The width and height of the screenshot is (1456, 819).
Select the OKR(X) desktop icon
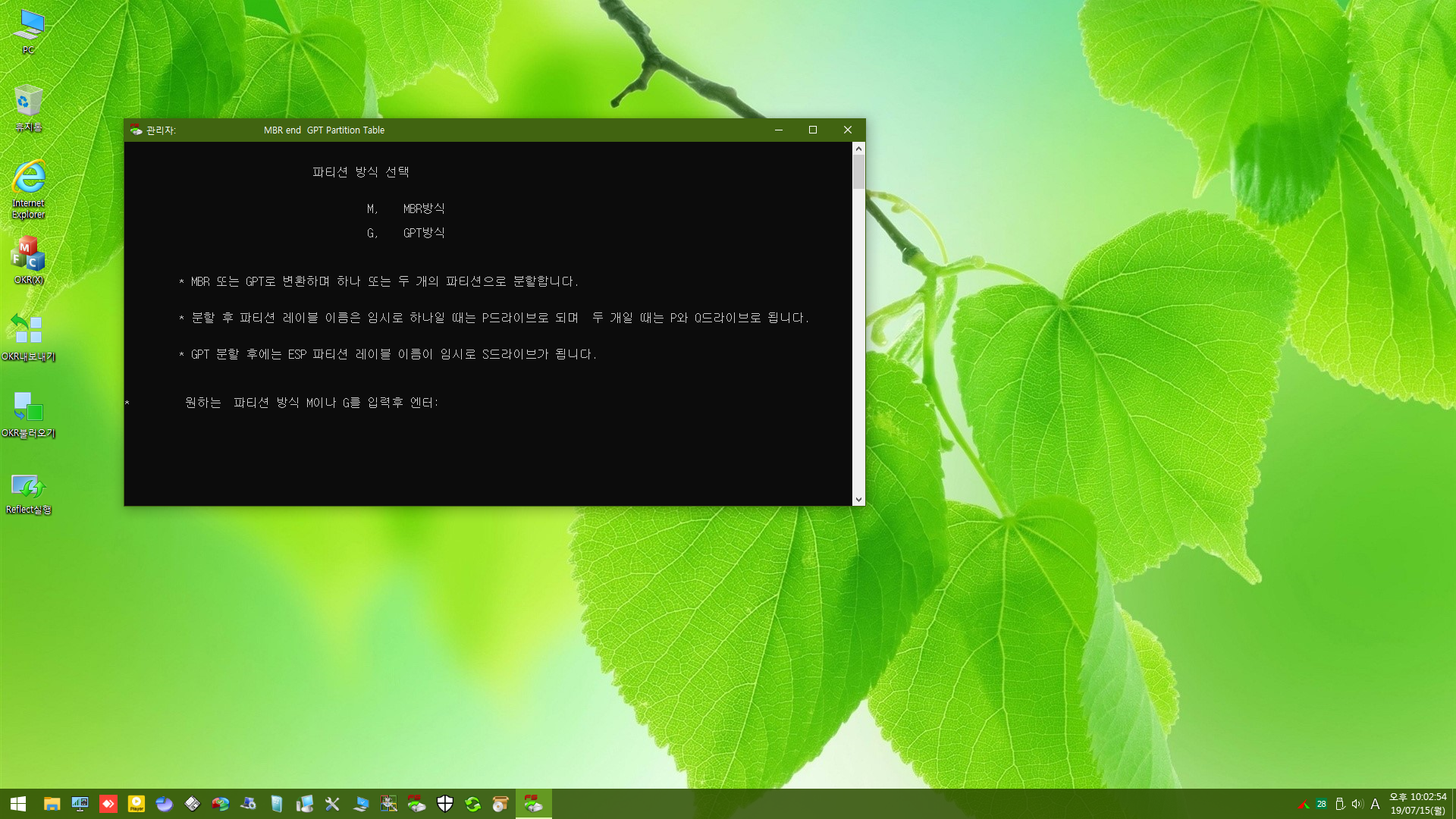(x=28, y=260)
